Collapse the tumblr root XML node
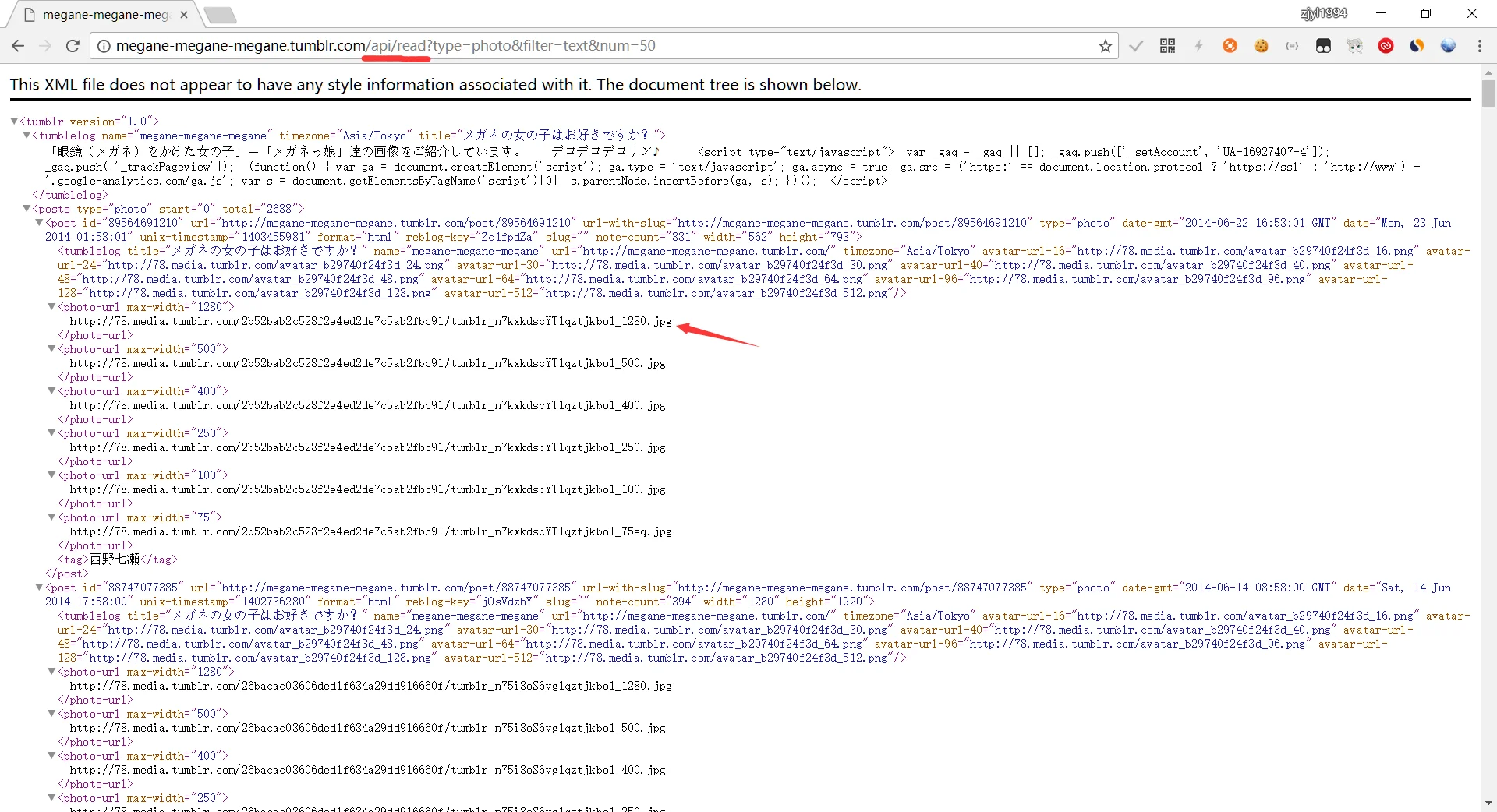 pyautogui.click(x=14, y=122)
